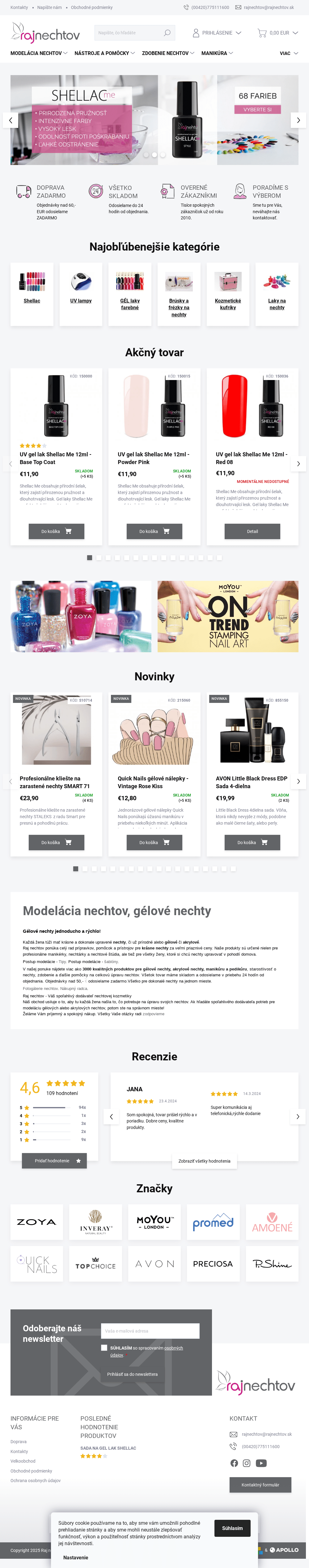Select the first hero carousel dot
The width and height of the screenshot is (309, 1568).
coord(146,155)
